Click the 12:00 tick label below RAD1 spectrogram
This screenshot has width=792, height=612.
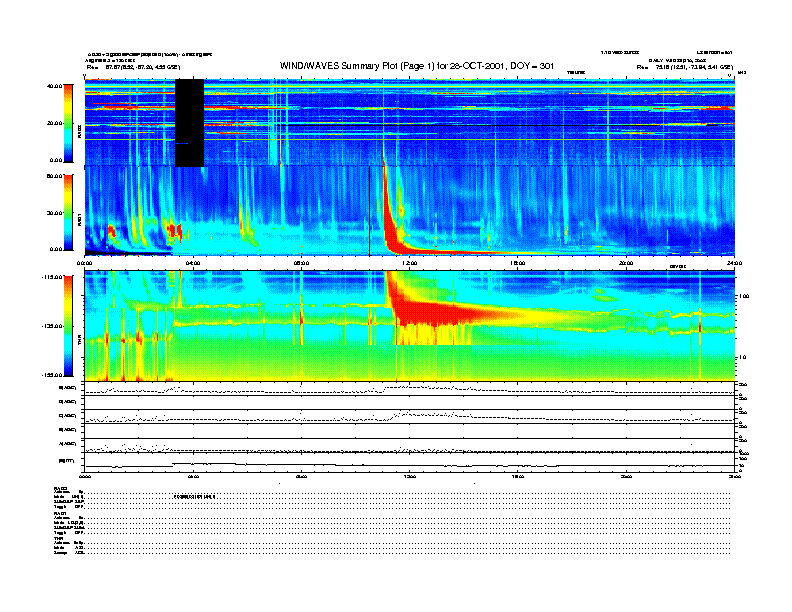(410, 263)
